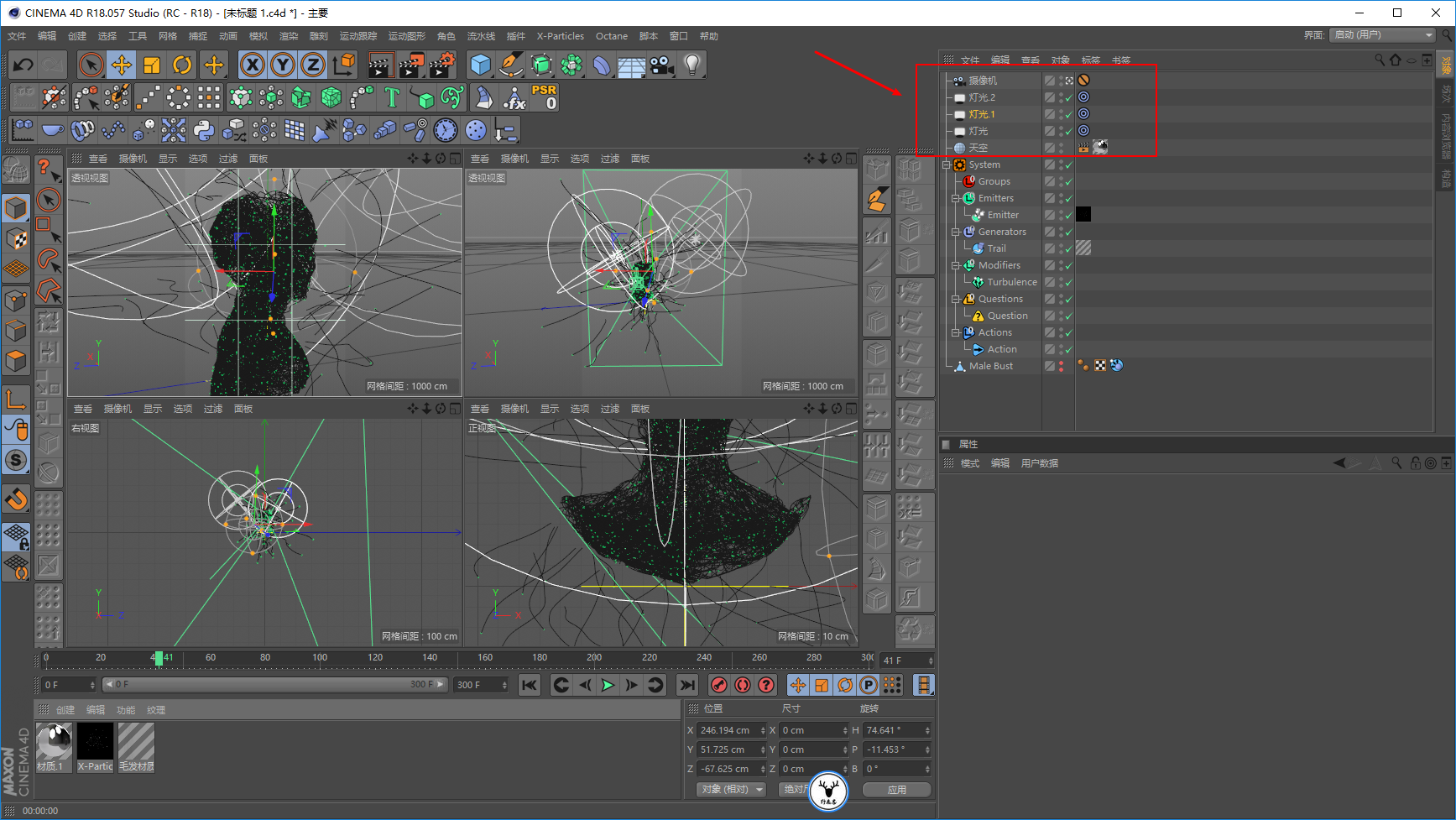
Task: Click the target tag on 灯光.2 row
Action: (x=1083, y=97)
